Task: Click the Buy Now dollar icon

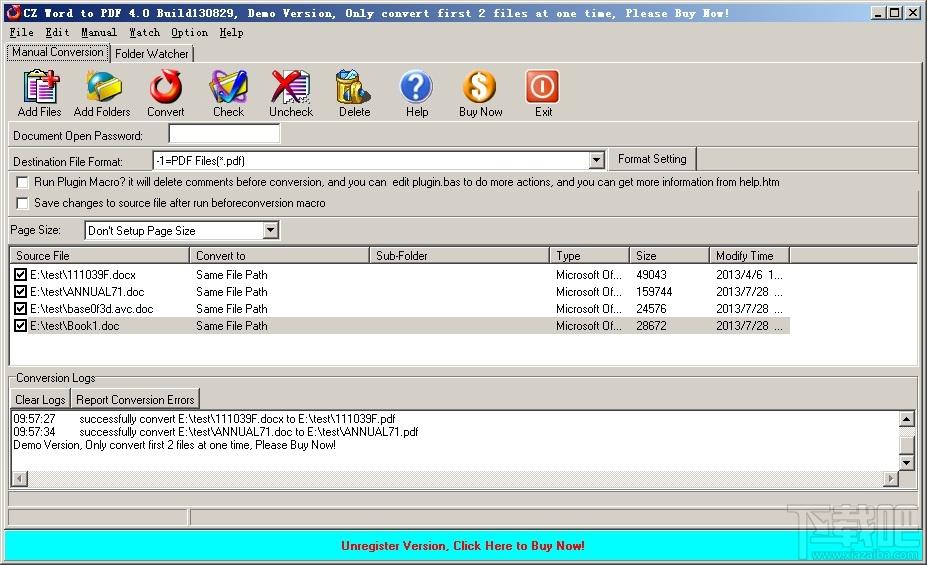Action: point(479,87)
